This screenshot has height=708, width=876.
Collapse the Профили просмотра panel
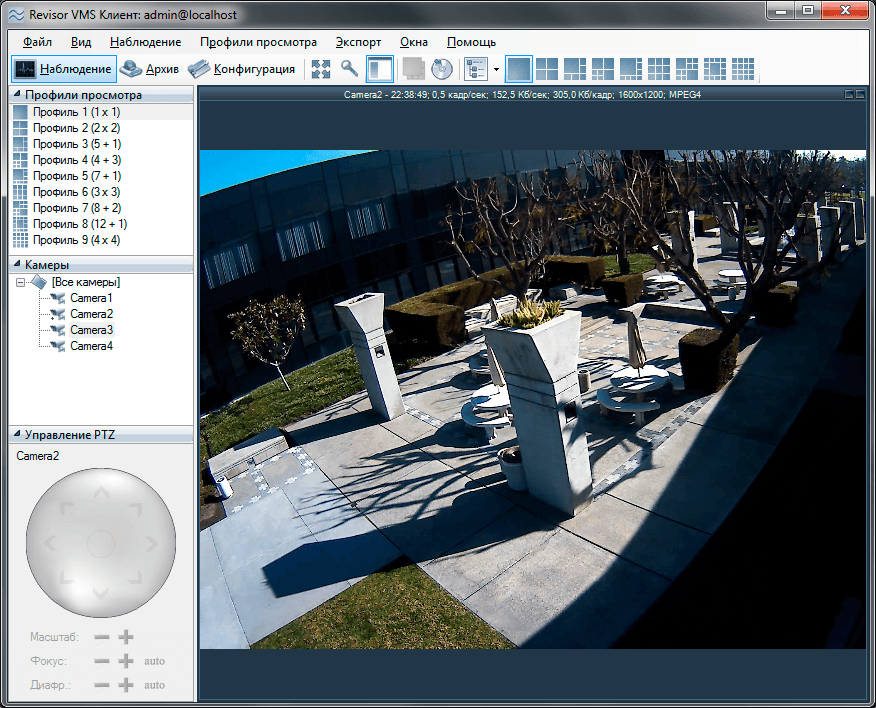pyautogui.click(x=17, y=94)
